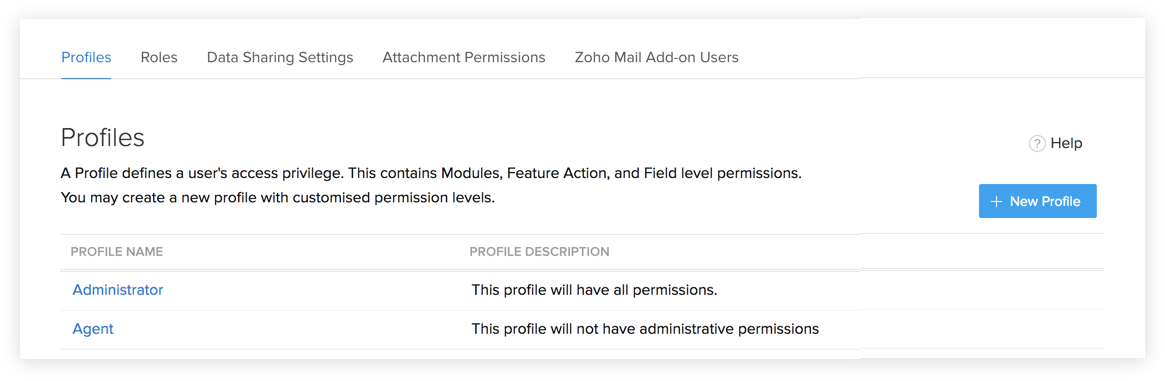Click the 'will not have administrative permissions' description
Viewport: 1165px width, 381px height.
point(645,328)
